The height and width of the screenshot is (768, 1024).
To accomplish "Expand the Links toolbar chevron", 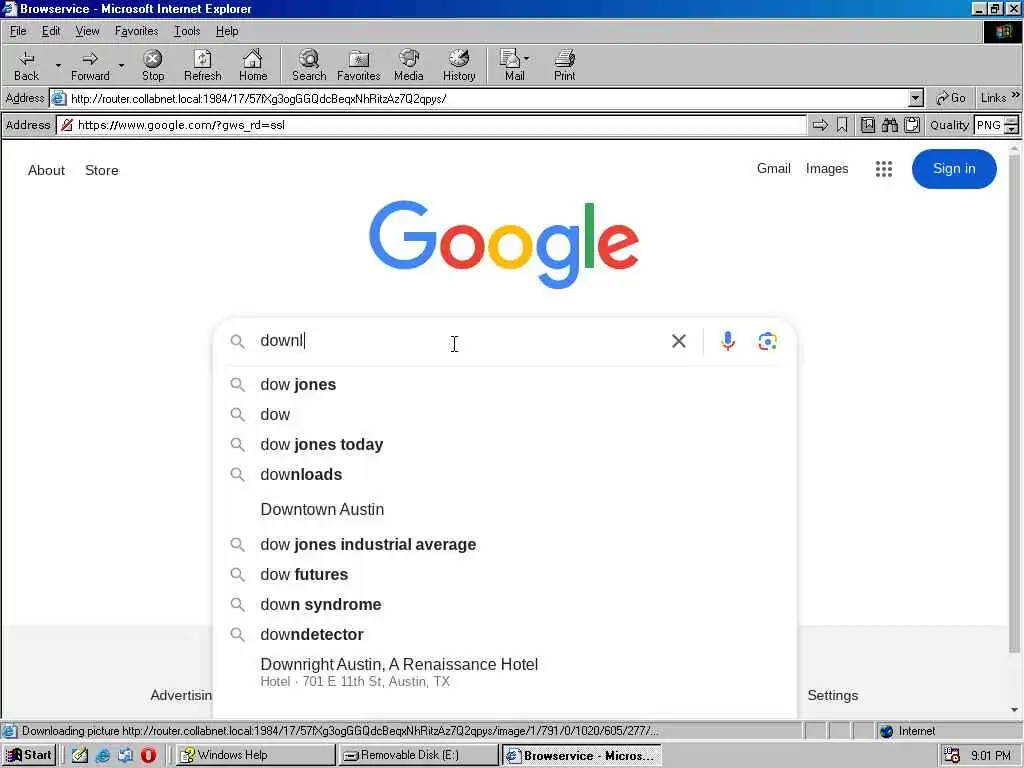I will (x=1016, y=95).
